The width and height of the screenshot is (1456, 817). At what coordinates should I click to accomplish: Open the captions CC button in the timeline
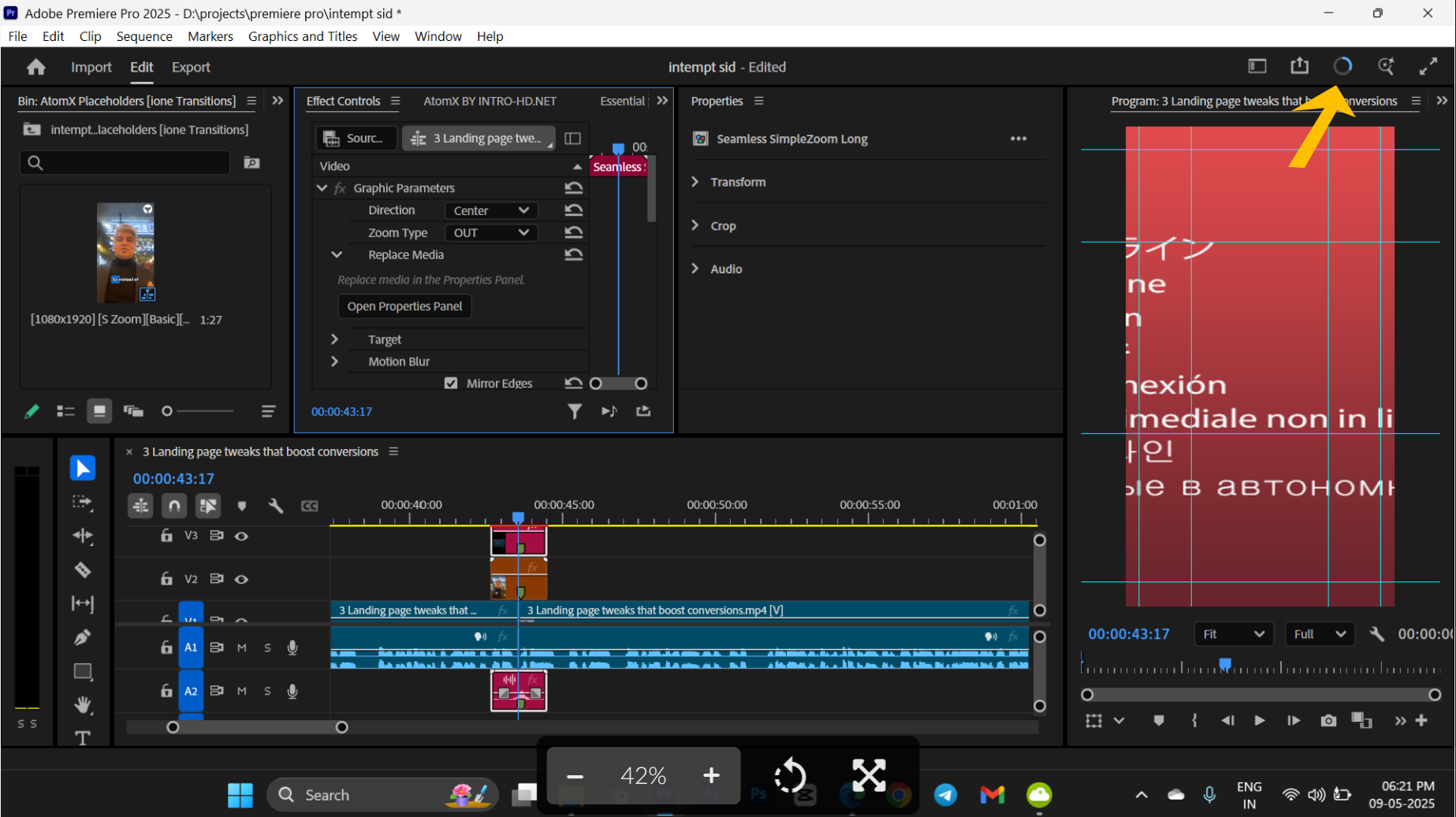[310, 506]
